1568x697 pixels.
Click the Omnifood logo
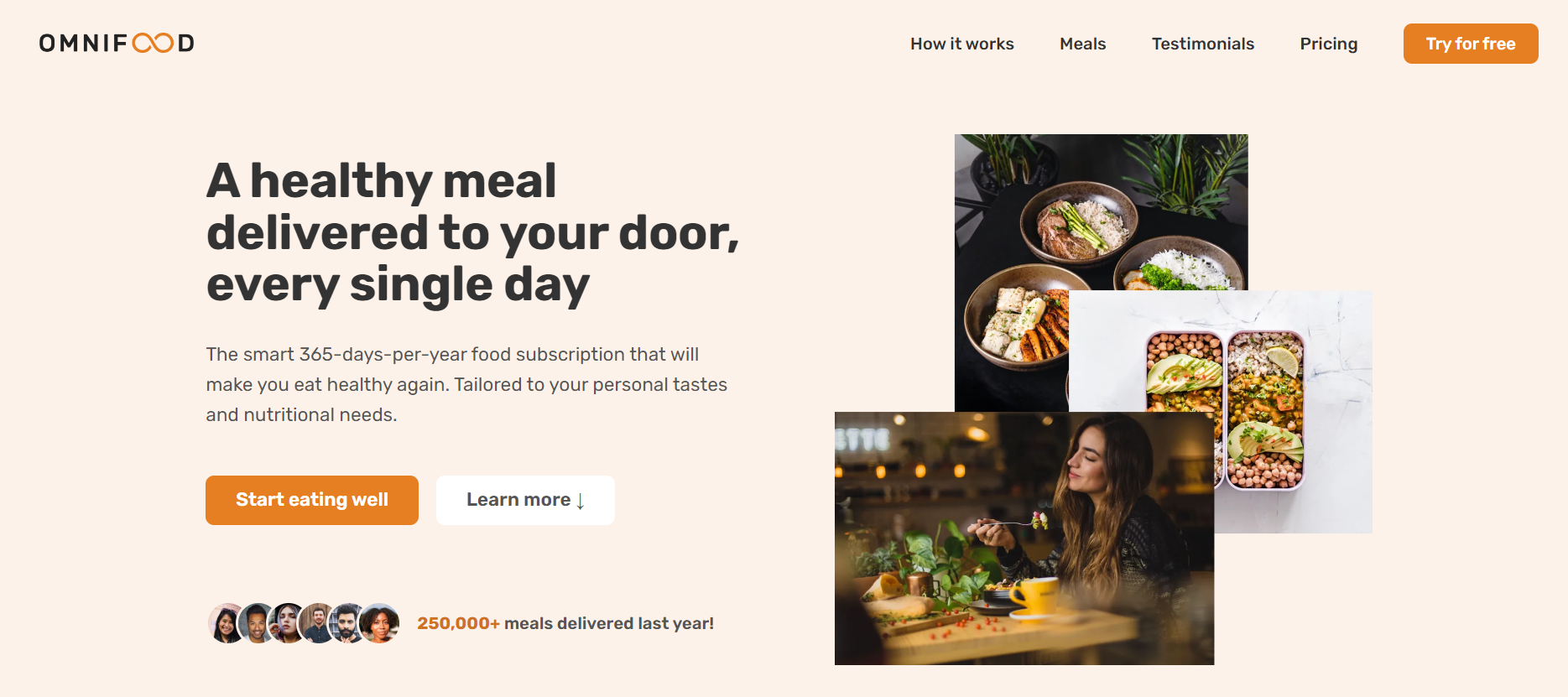(117, 43)
